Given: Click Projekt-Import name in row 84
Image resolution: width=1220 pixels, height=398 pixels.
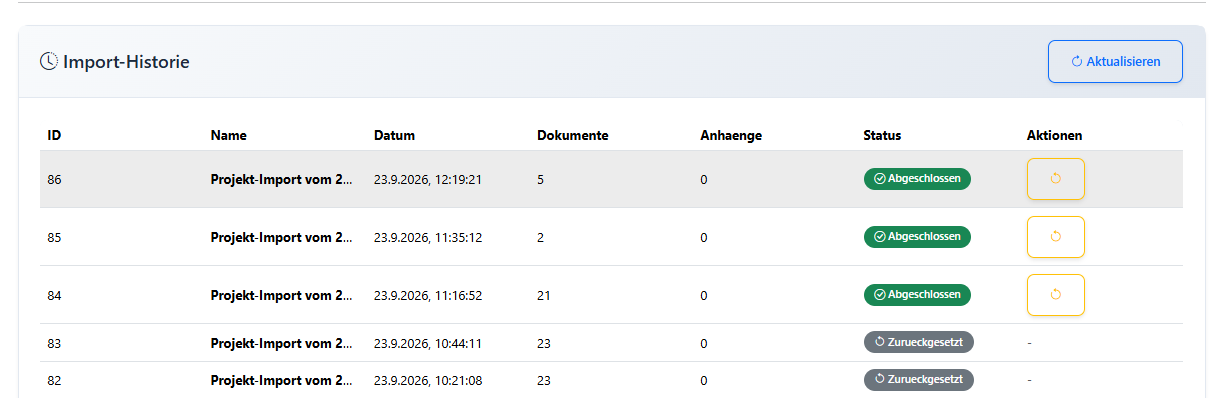Looking at the screenshot, I should [x=282, y=296].
